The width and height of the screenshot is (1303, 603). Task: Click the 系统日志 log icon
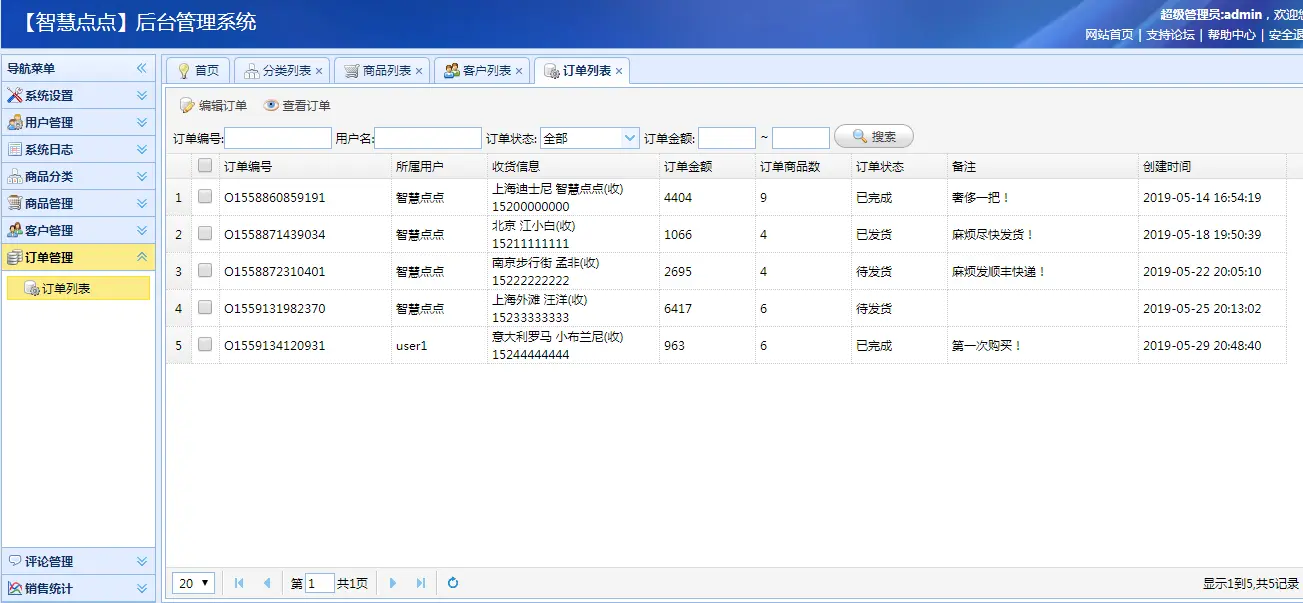point(15,150)
